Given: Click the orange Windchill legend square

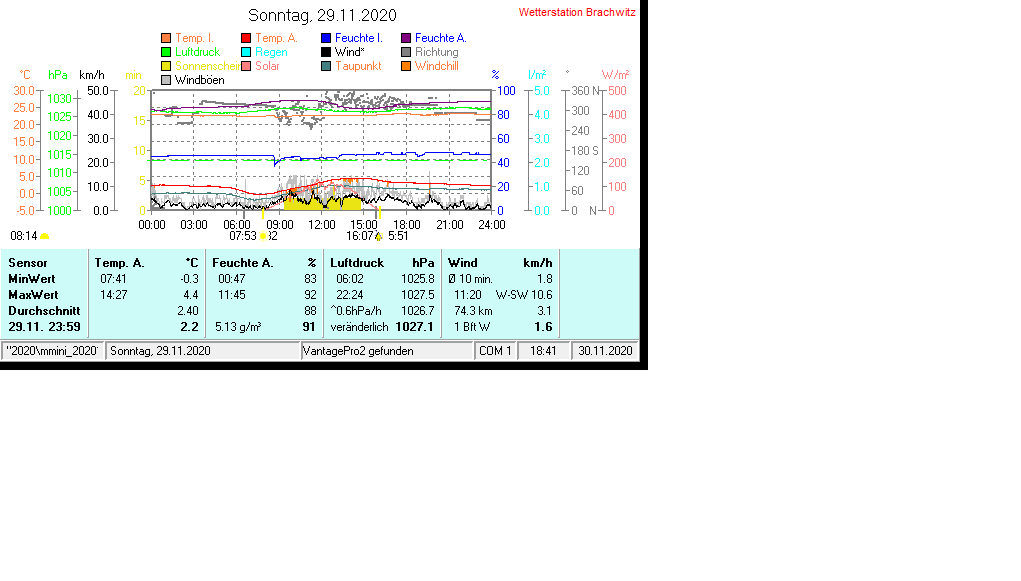Looking at the screenshot, I should (x=406, y=66).
